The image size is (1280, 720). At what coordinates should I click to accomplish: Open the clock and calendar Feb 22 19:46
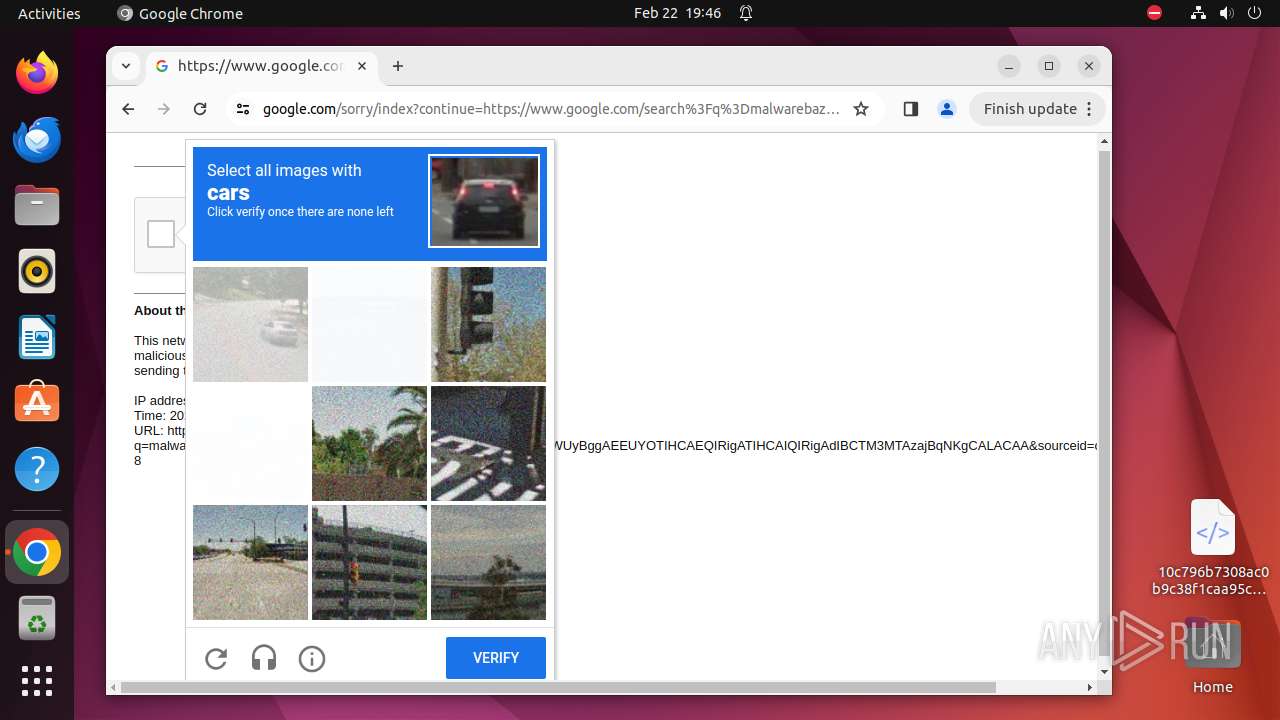coord(677,13)
